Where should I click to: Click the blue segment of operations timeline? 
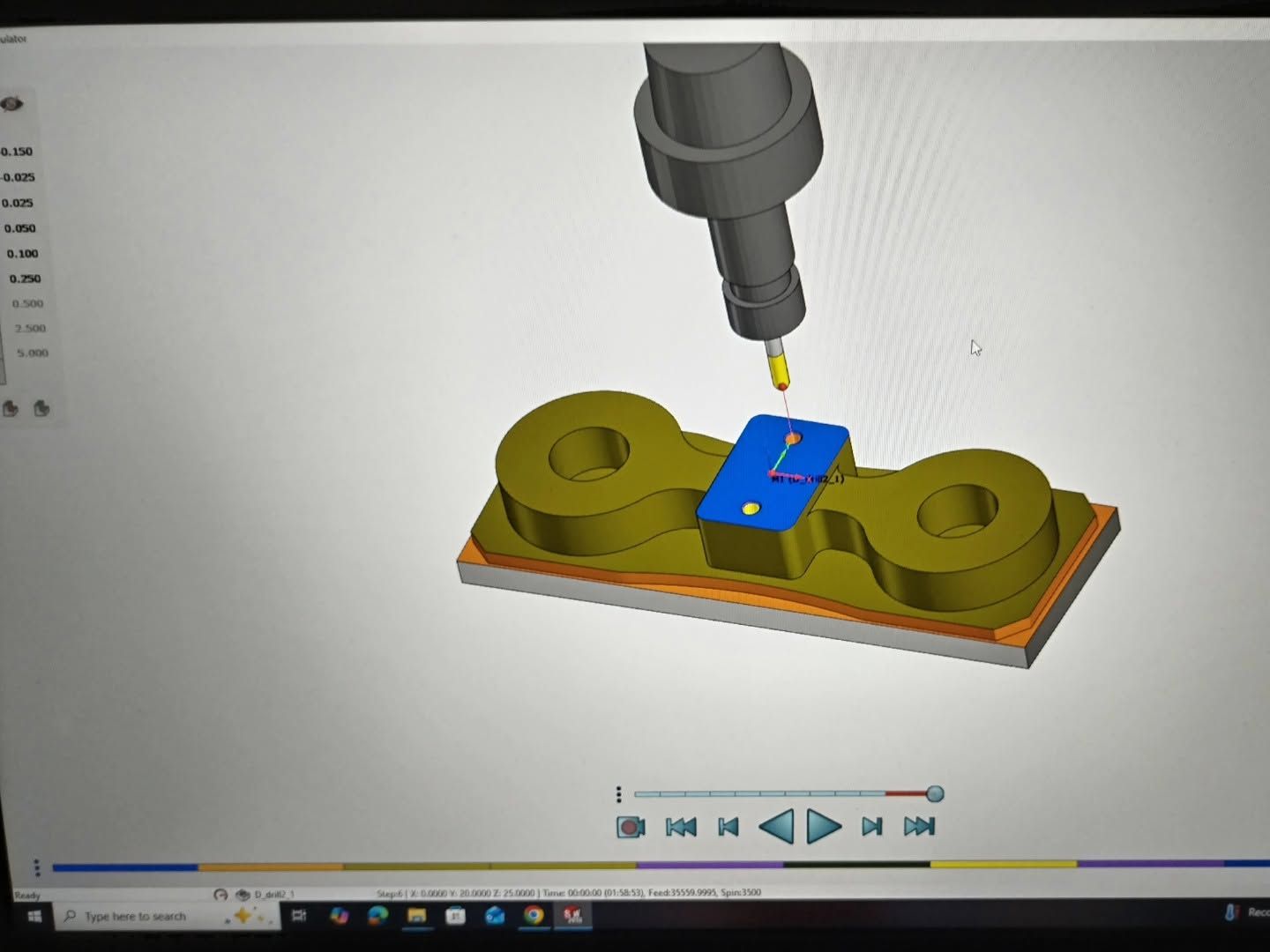click(x=125, y=867)
